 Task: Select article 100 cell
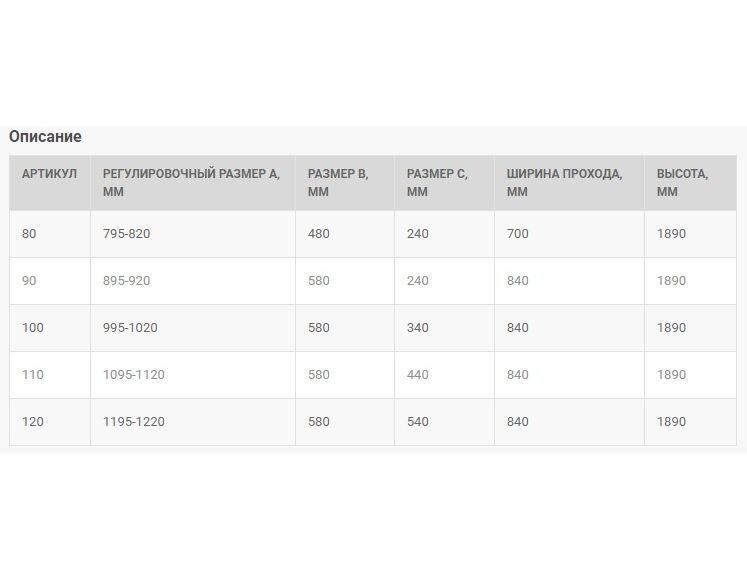50,328
